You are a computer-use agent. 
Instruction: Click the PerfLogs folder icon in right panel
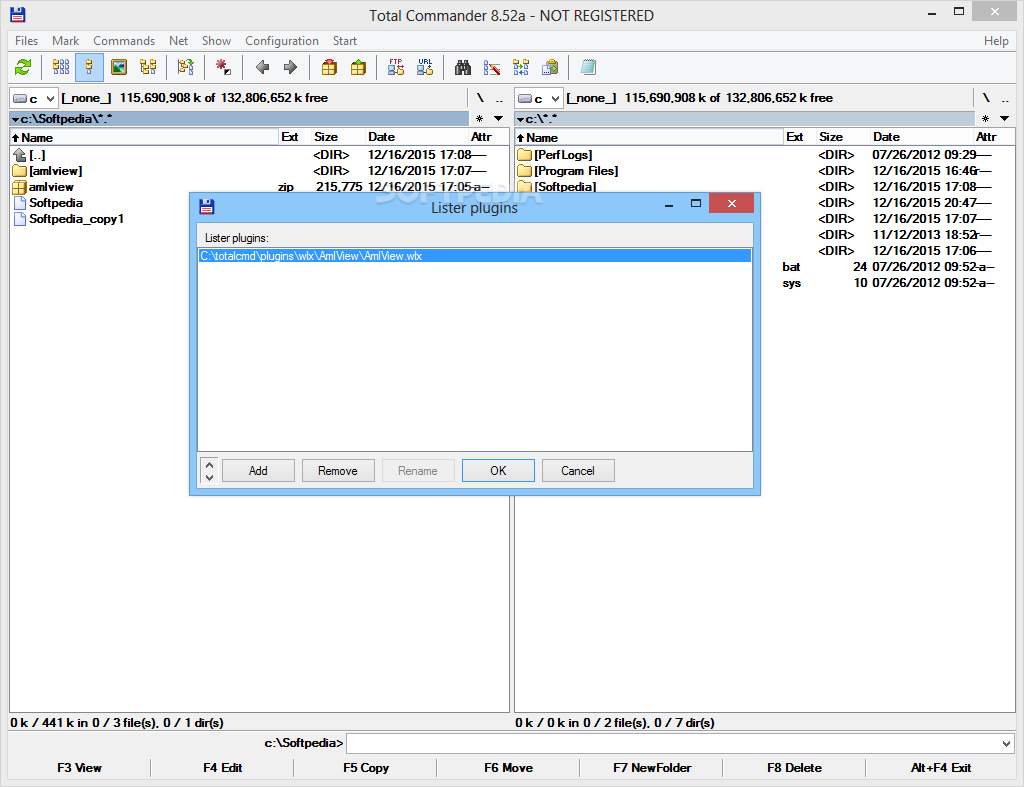524,155
